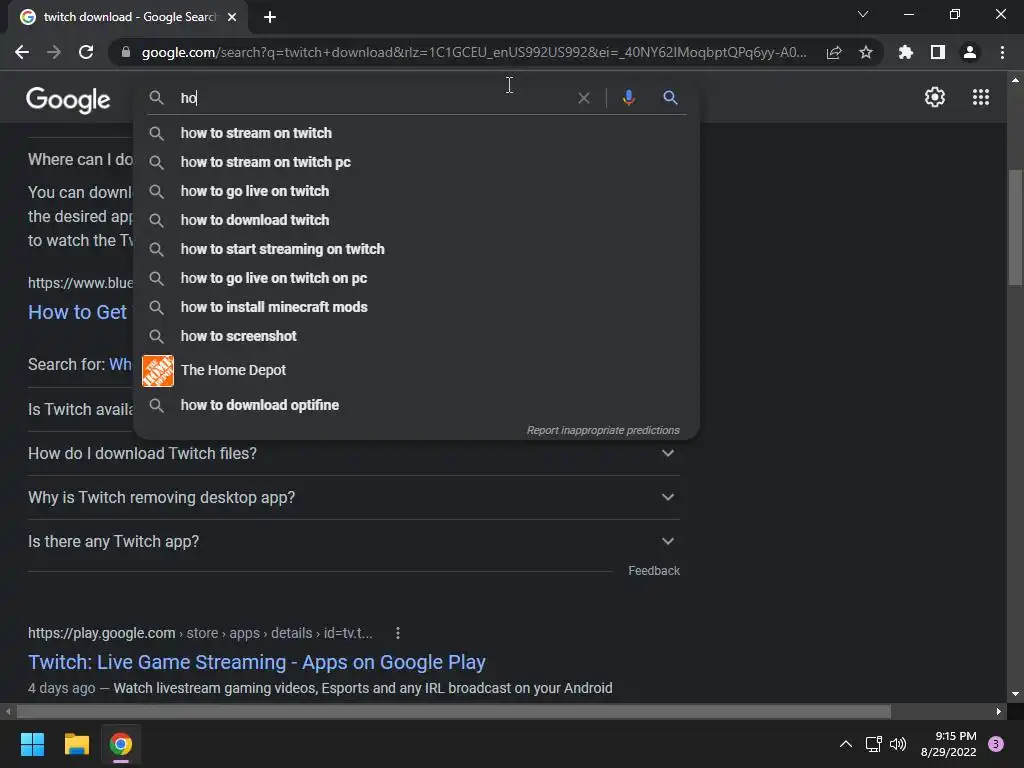Toggle the side panel icon
Screen dimensions: 1024x768
[938, 52]
